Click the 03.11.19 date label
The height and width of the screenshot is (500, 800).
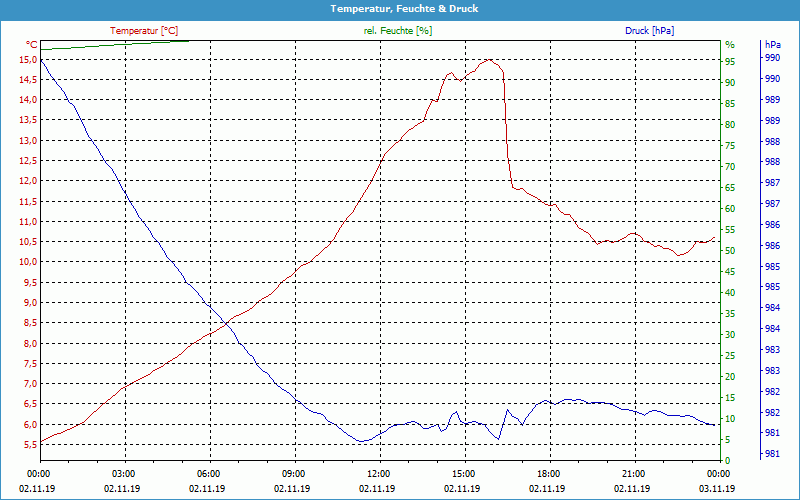718,489
